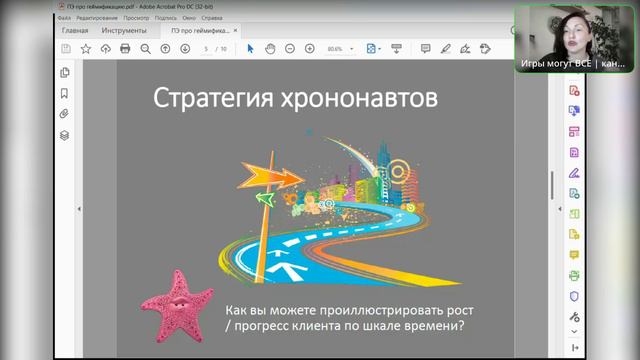Screen dimensions: 640x360
Task: Open Organize Pages tool in right pane
Action: click(574, 131)
